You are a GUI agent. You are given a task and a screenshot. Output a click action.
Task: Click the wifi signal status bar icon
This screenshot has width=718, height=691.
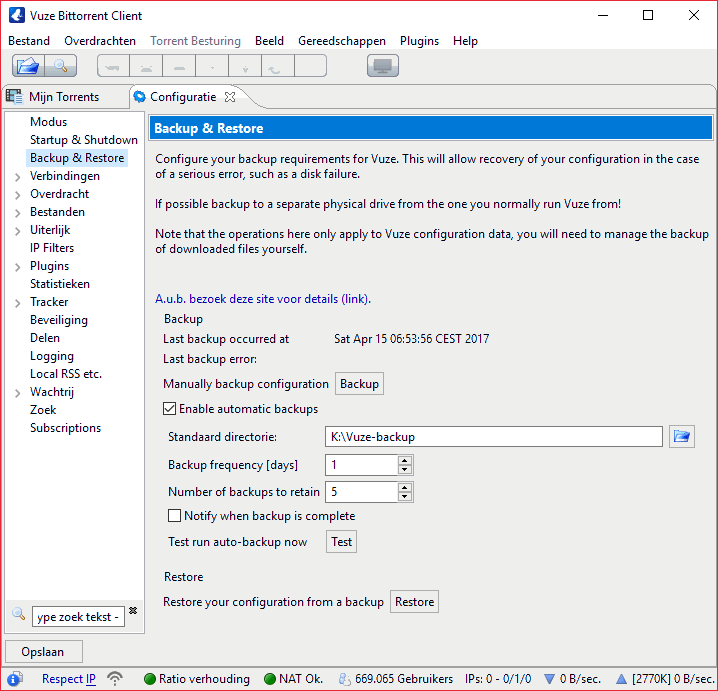[115, 678]
